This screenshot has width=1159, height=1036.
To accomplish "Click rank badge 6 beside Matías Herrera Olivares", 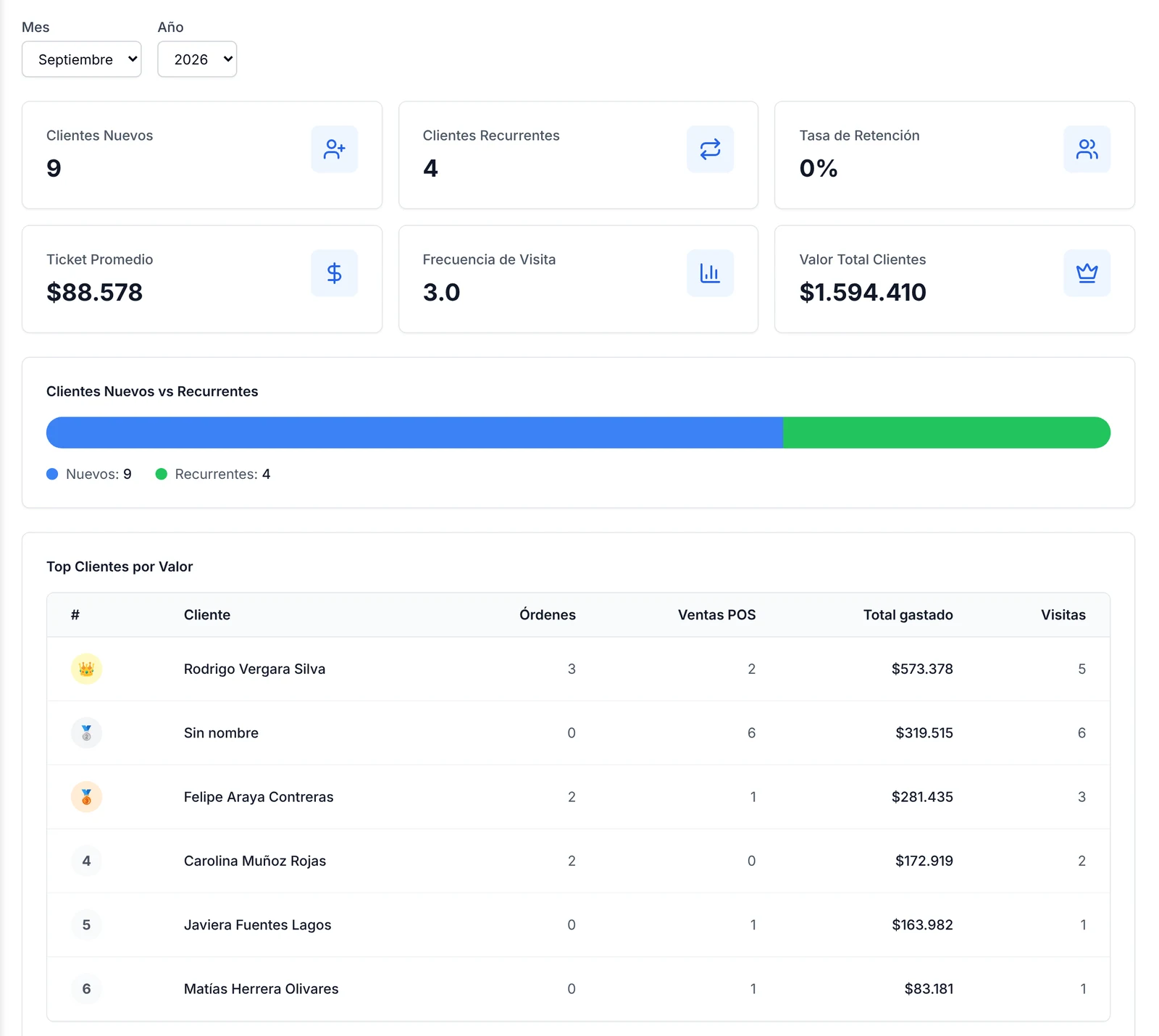I will tap(86, 989).
